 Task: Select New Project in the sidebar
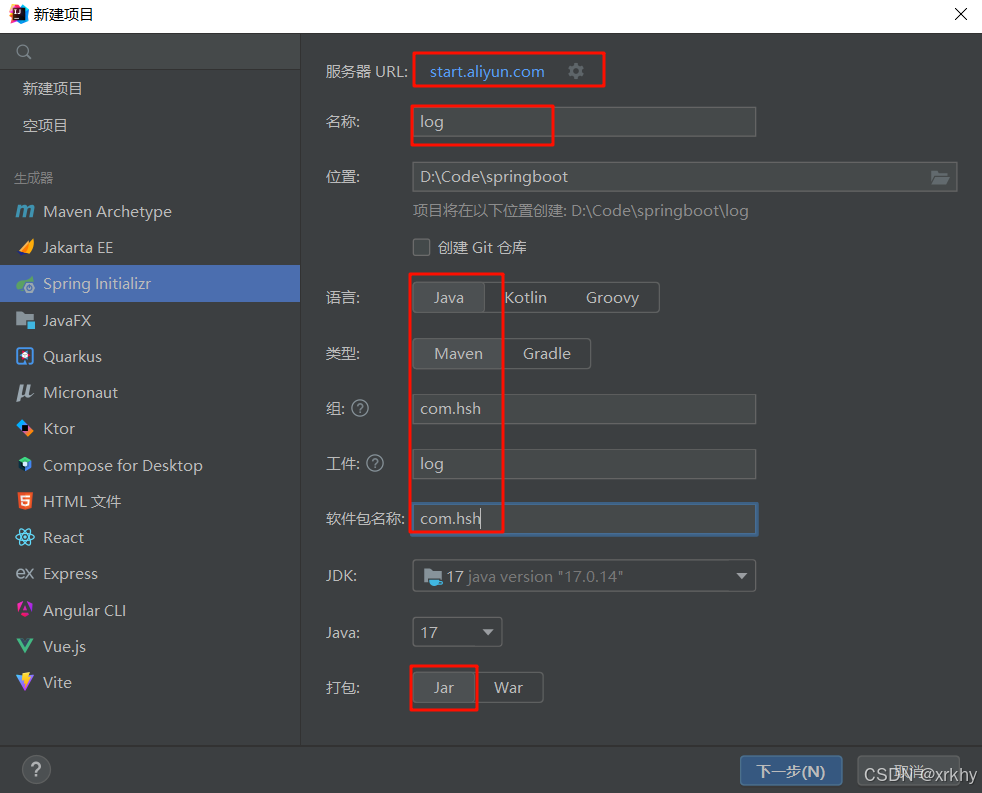(53, 88)
